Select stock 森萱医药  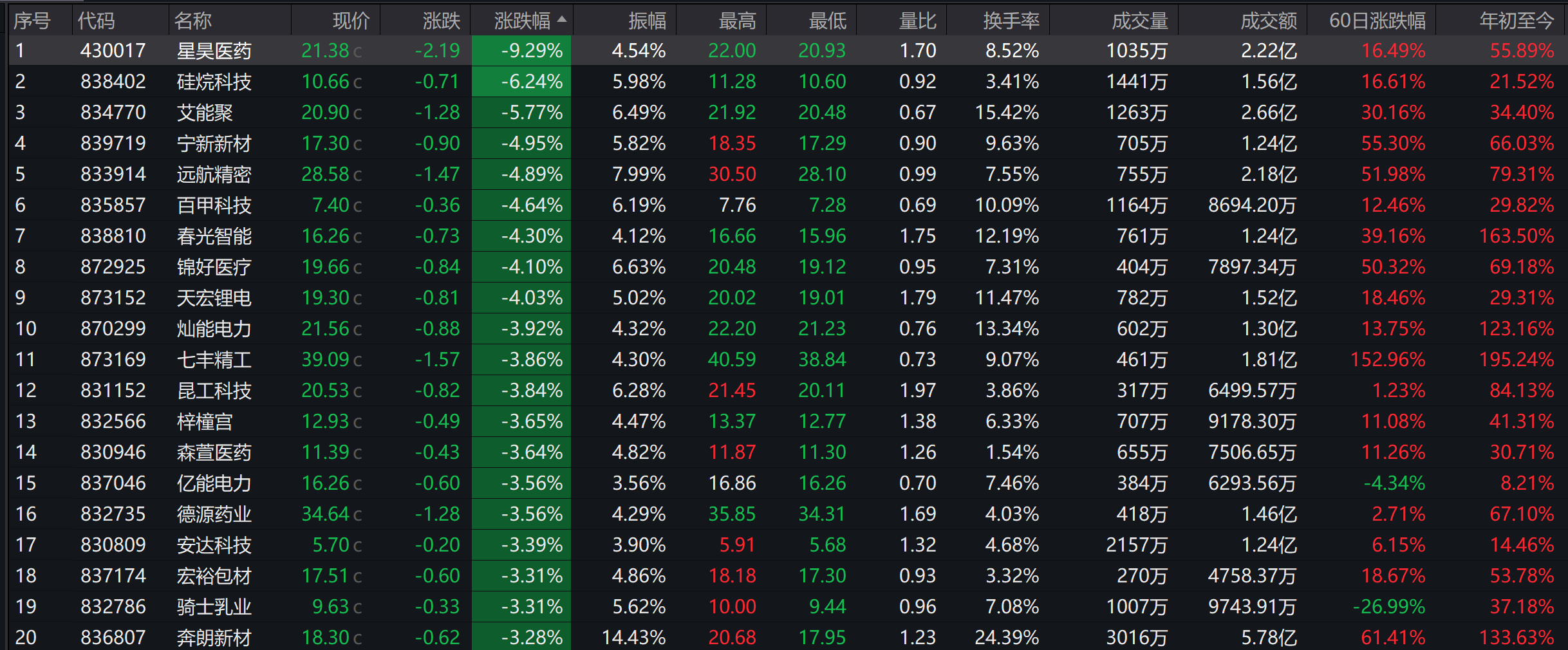pos(214,452)
